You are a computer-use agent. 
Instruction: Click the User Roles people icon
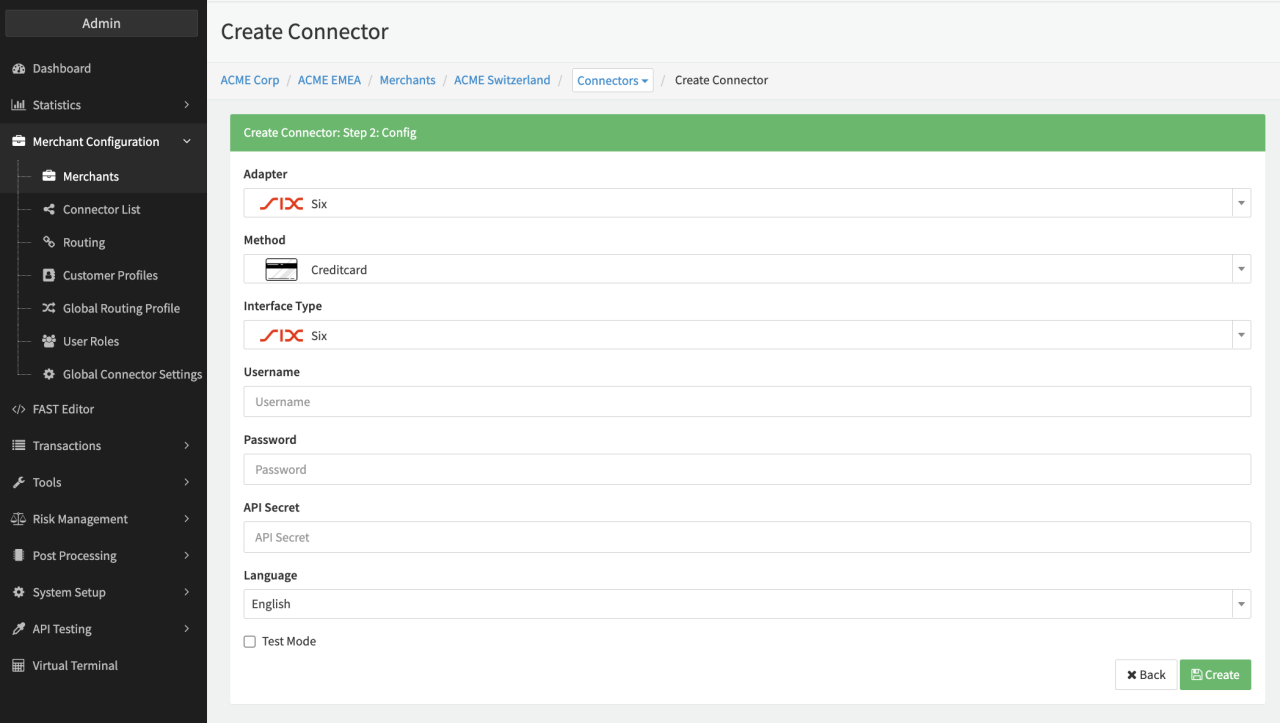coord(49,342)
